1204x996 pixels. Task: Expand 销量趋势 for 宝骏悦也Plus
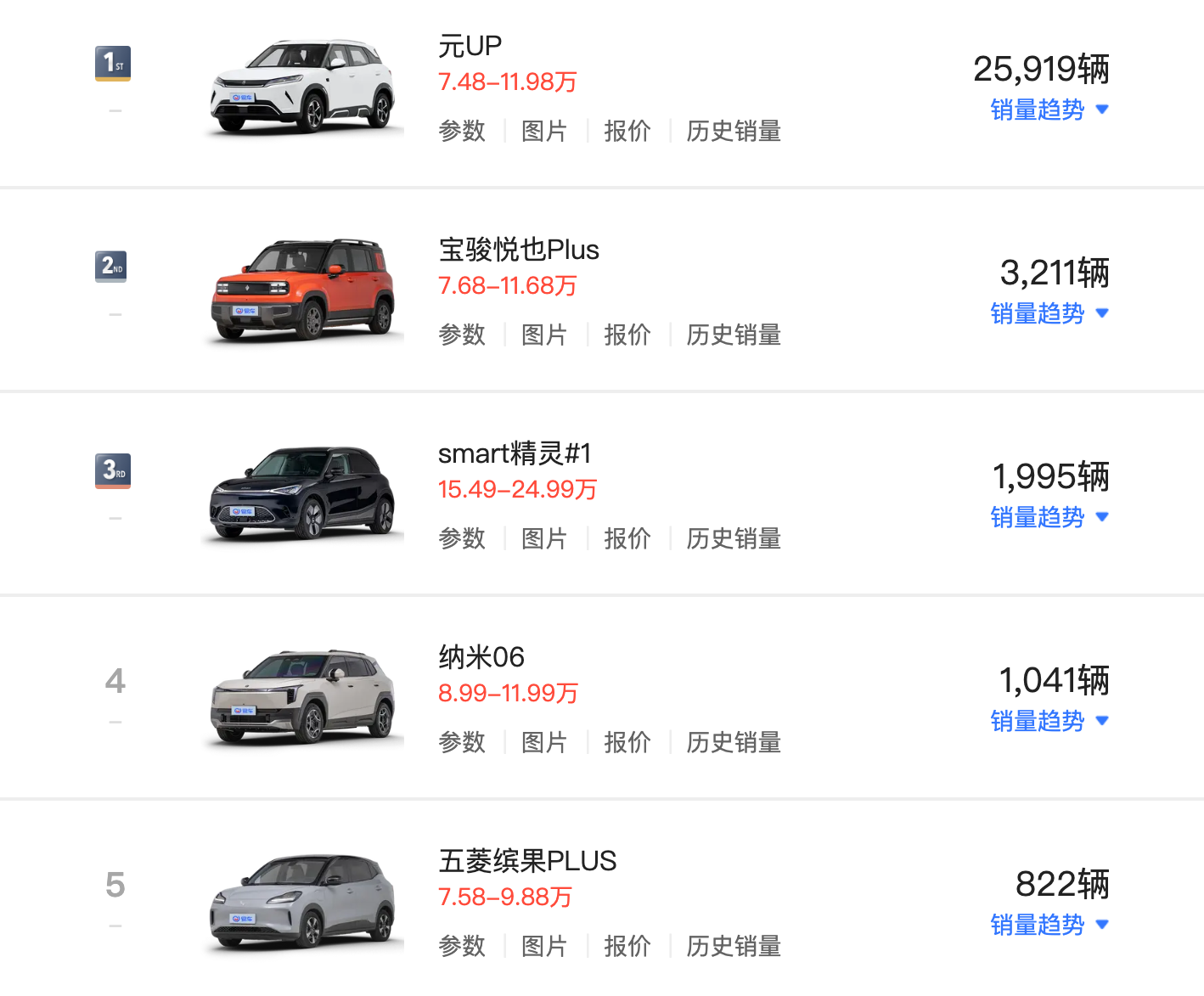click(1049, 313)
